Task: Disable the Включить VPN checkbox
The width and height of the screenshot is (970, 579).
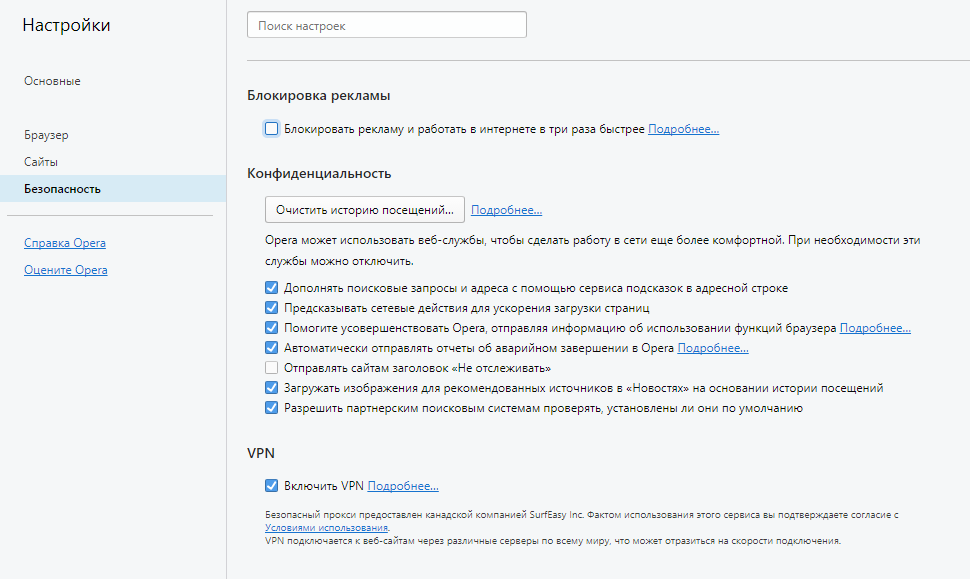Action: point(272,486)
